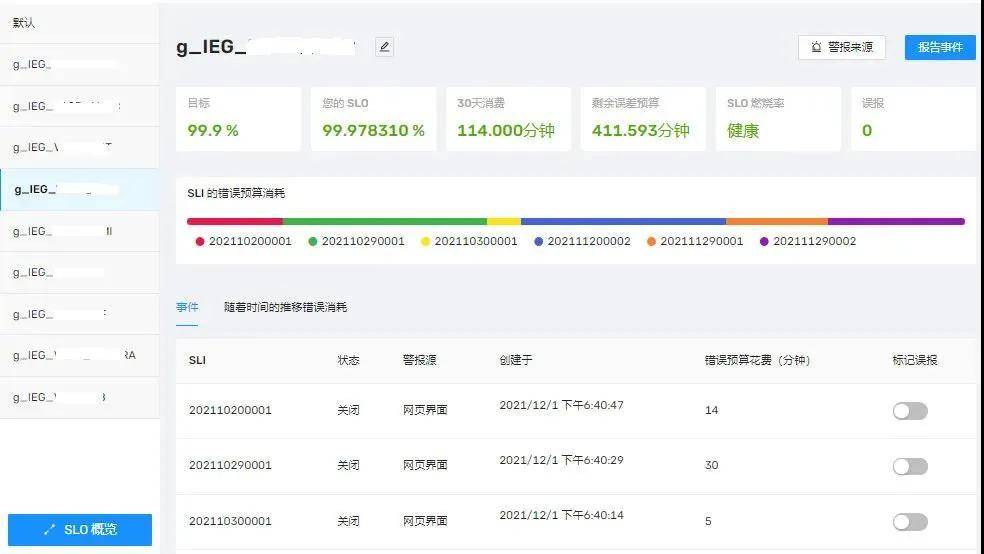Select the highlighted g_IEG_ sidebar entry
This screenshot has height=554, width=984.
(x=79, y=189)
